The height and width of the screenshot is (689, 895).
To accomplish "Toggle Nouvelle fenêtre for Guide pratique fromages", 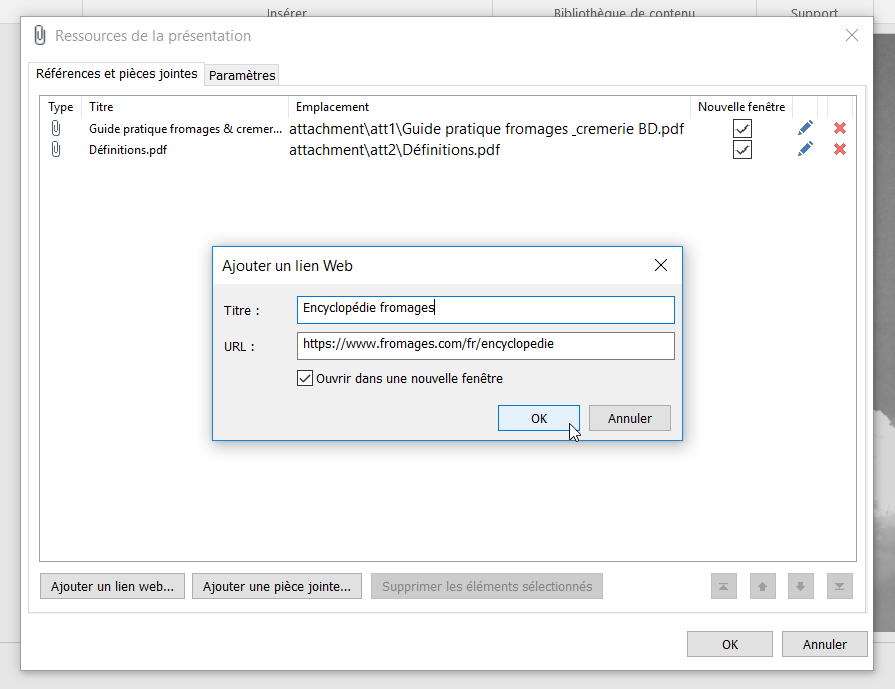I will click(742, 128).
